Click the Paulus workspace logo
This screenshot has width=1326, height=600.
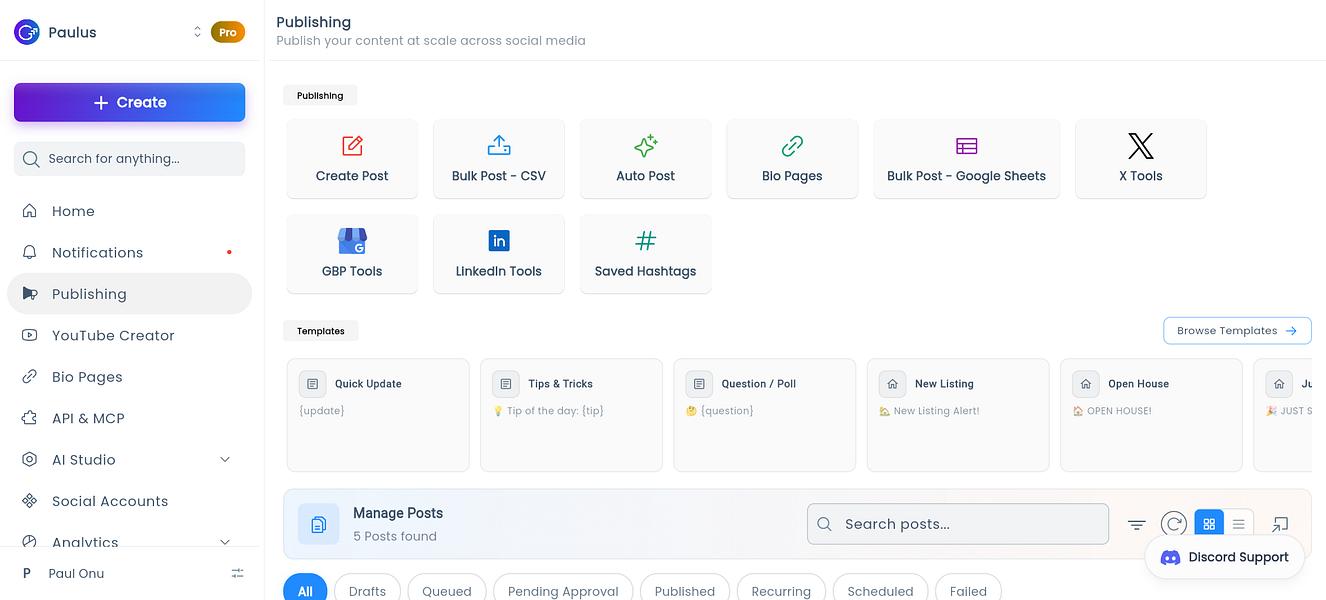click(x=27, y=32)
